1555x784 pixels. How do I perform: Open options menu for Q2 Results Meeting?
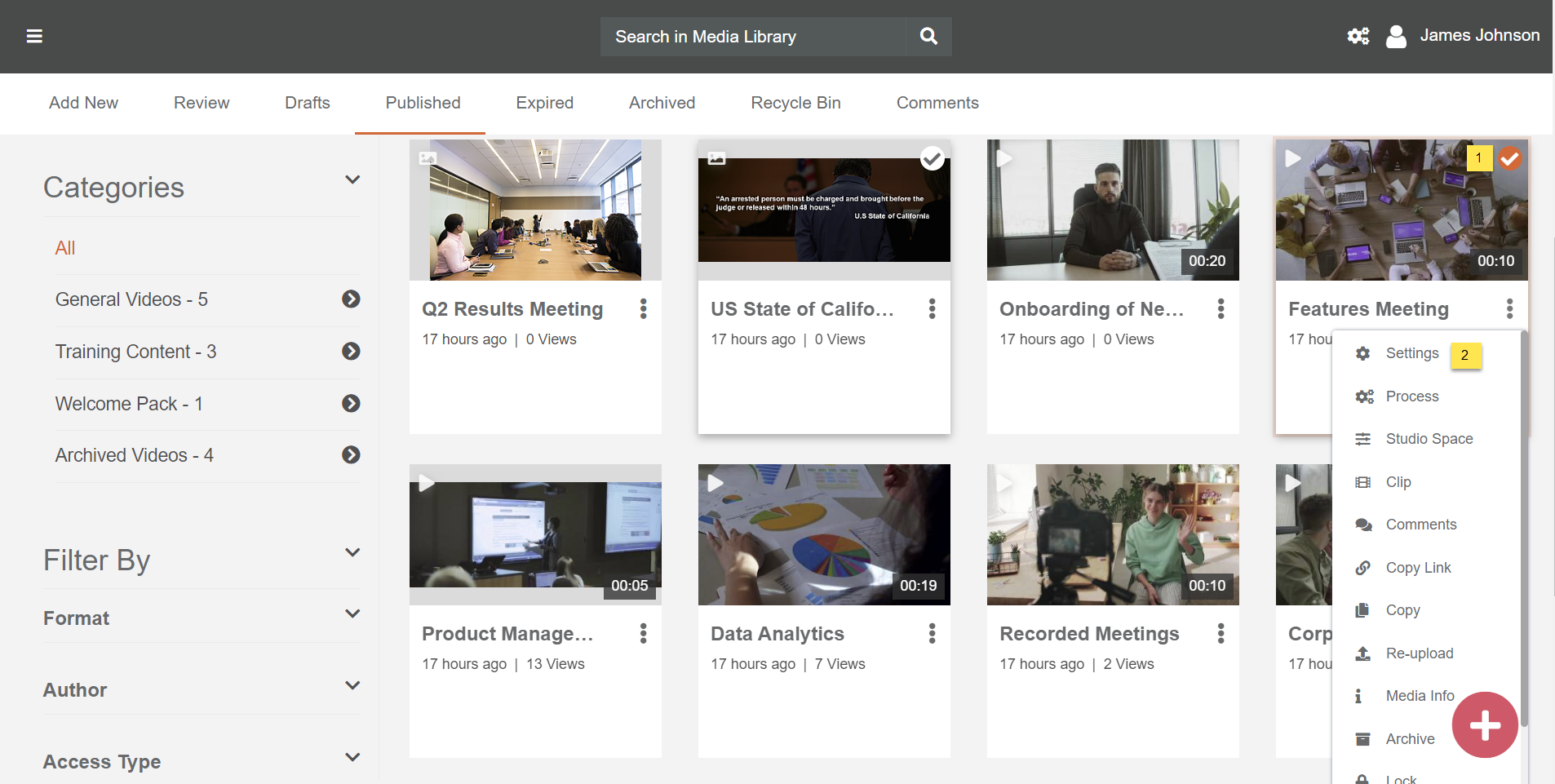click(644, 308)
